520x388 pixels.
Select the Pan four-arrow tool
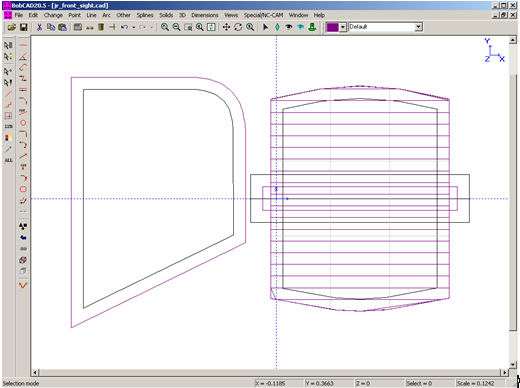[x=226, y=27]
